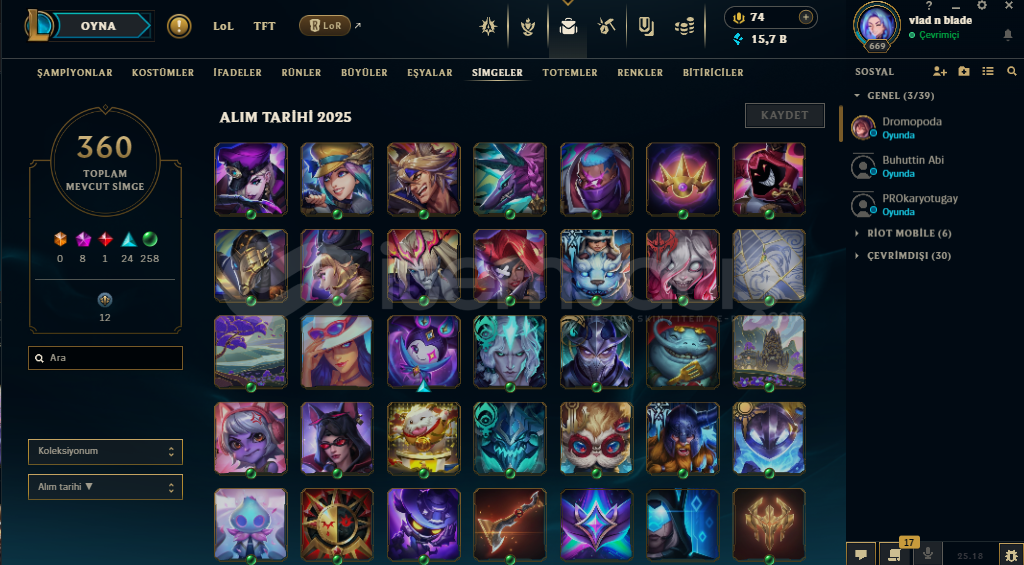
Task: Click the plus icon beside 74 RP
Action: 806,17
